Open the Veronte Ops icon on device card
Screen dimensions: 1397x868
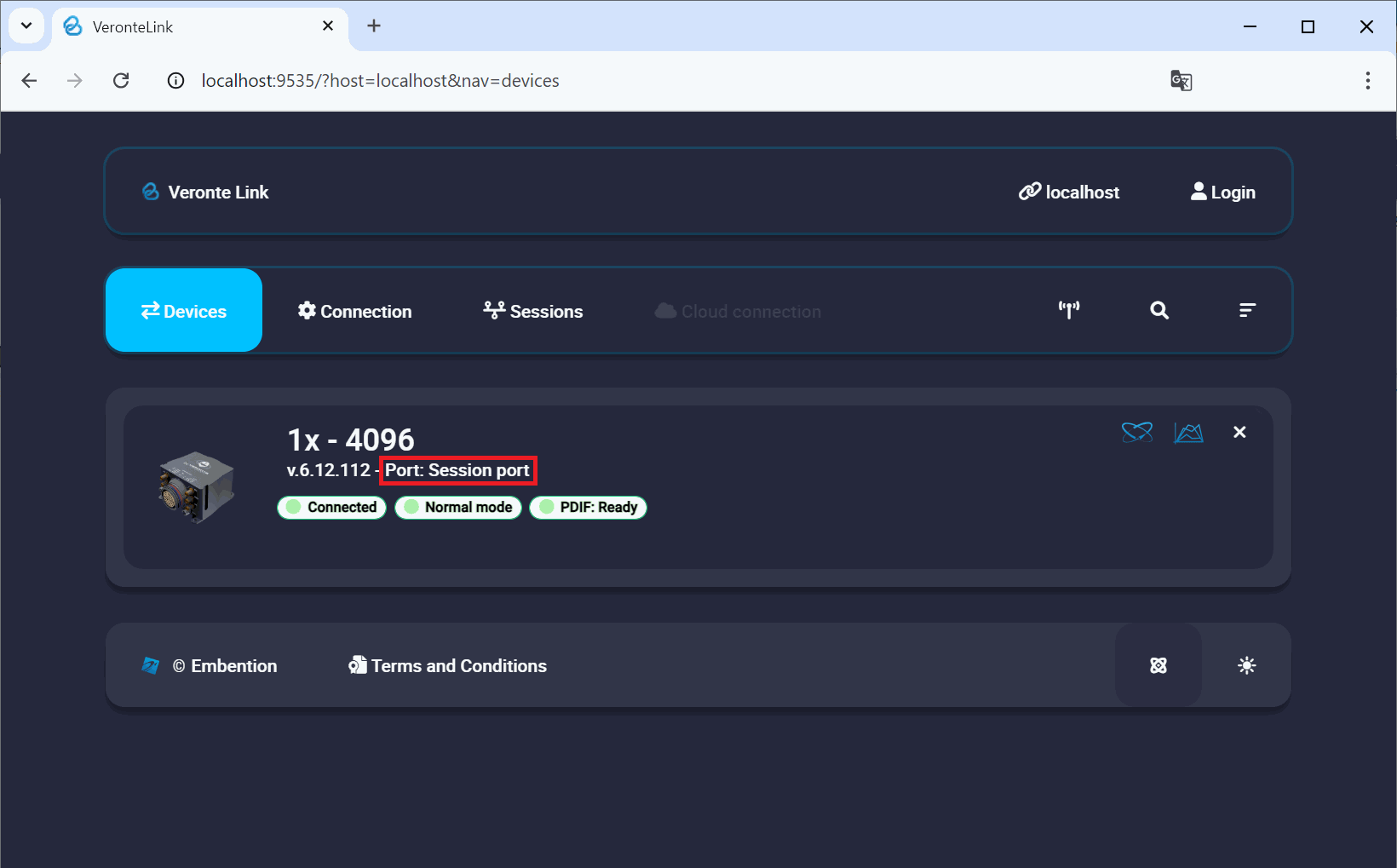tap(1136, 433)
